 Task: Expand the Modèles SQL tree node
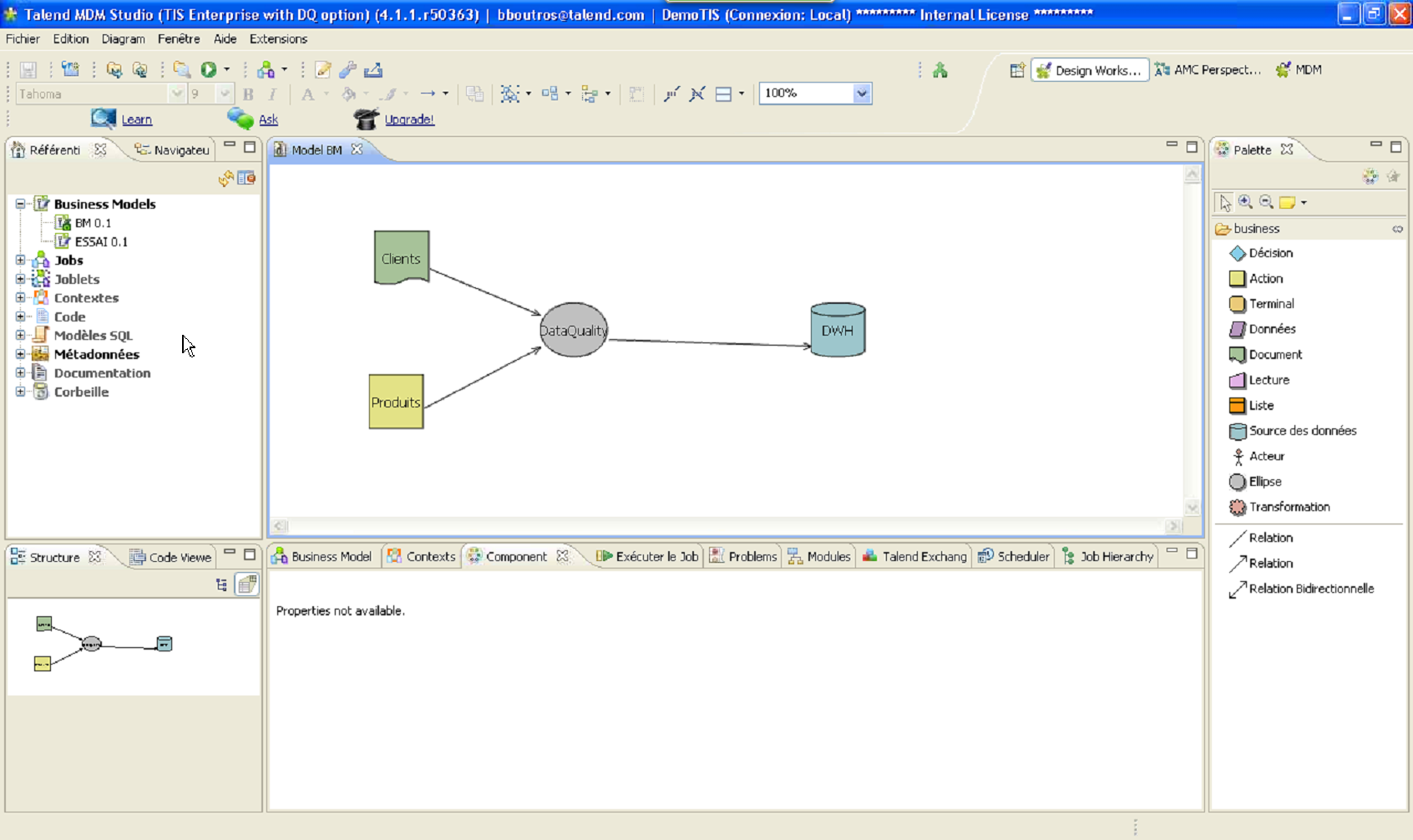(20, 336)
